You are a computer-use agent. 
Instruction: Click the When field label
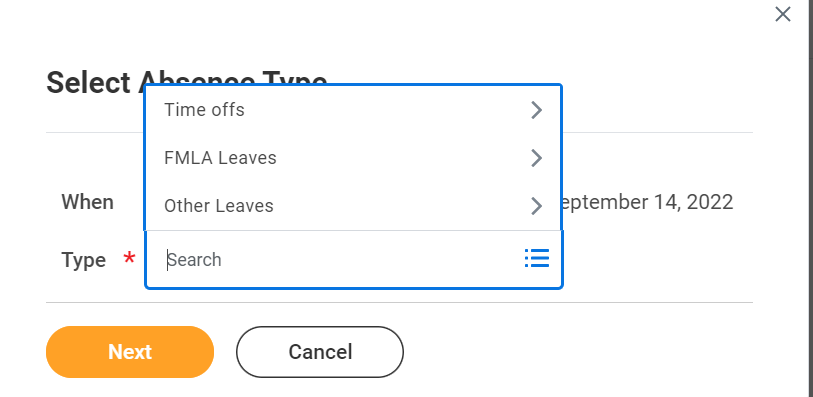(88, 202)
